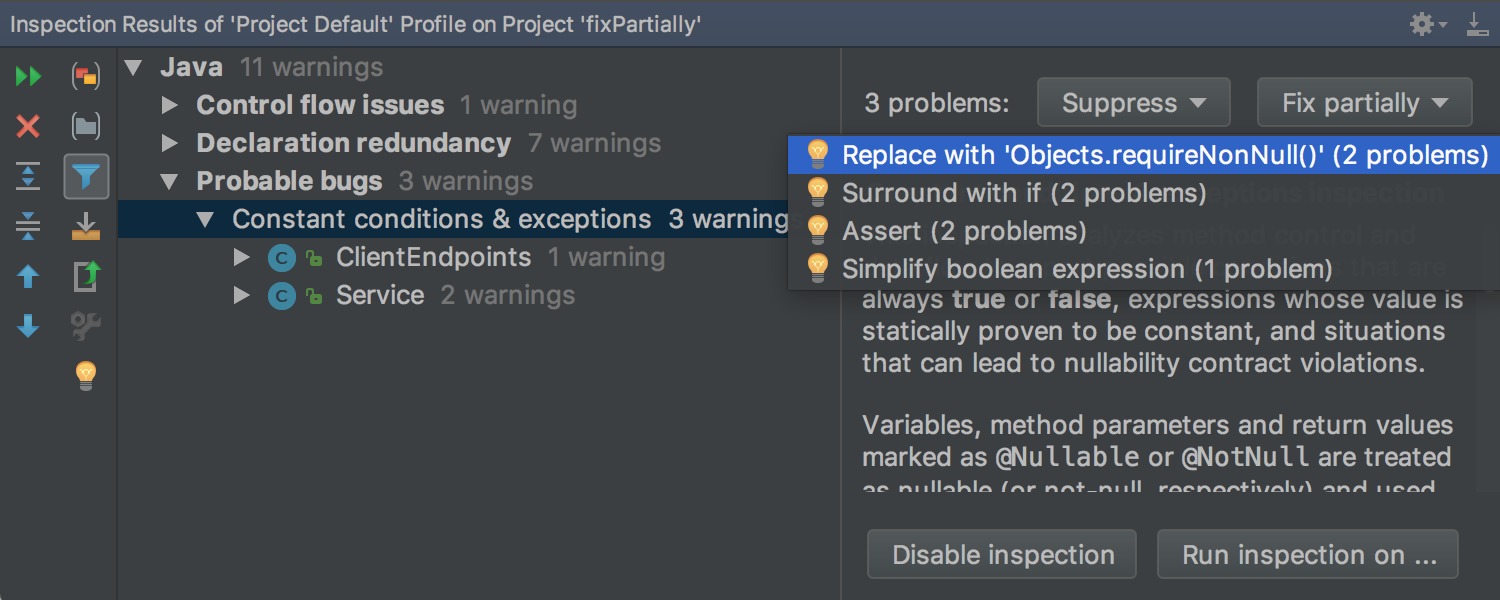Image resolution: width=1500 pixels, height=600 pixels.
Task: Toggle the Group by directory icon
Action: (86, 126)
